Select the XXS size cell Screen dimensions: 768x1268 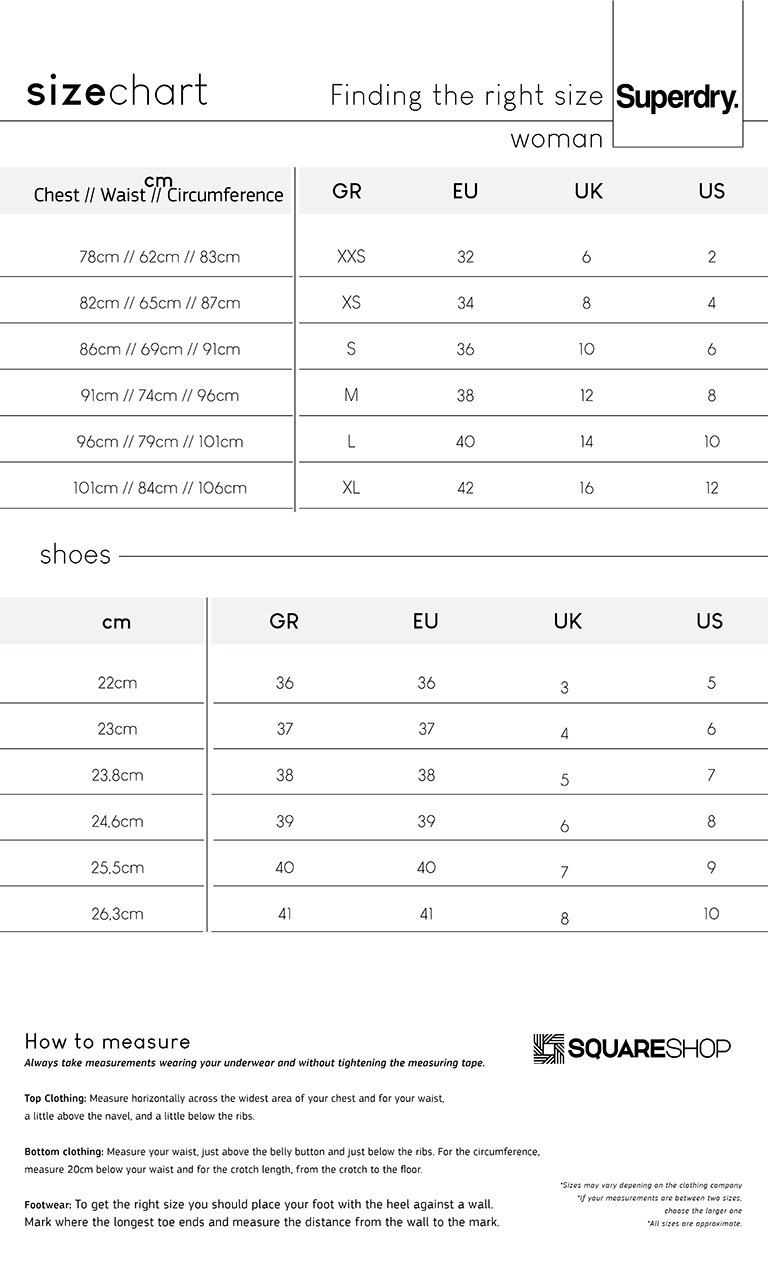point(351,257)
